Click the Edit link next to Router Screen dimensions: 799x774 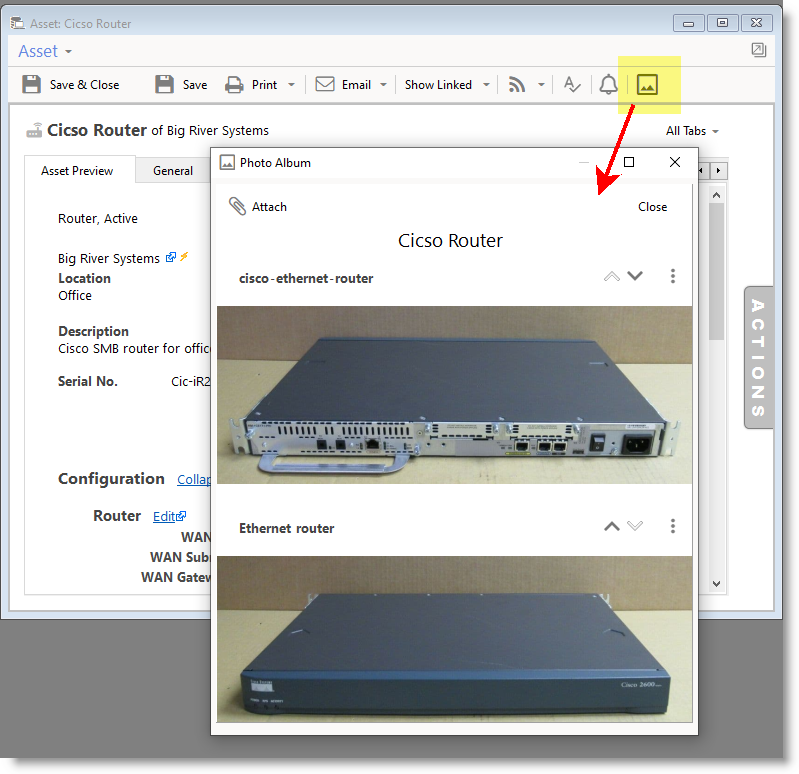(169, 517)
